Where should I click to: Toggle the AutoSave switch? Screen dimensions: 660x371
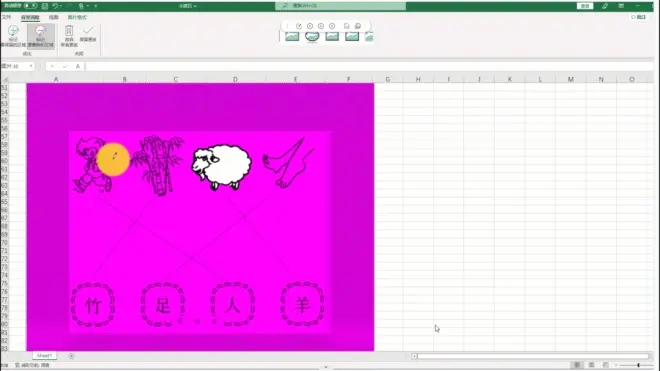point(30,6)
